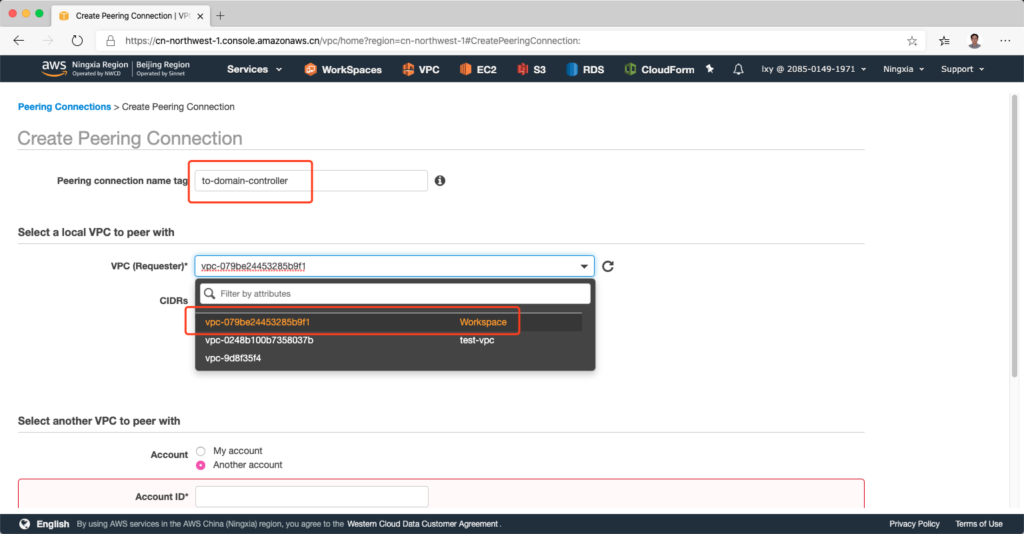Select the My account radio button
This screenshot has width=1024, height=534.
click(201, 451)
